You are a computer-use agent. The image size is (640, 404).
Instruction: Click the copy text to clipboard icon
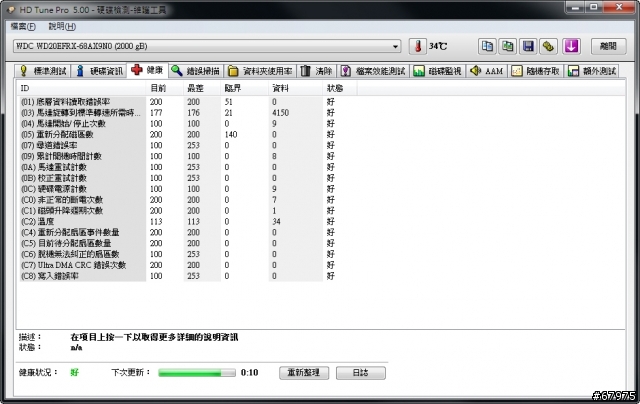[x=487, y=46]
